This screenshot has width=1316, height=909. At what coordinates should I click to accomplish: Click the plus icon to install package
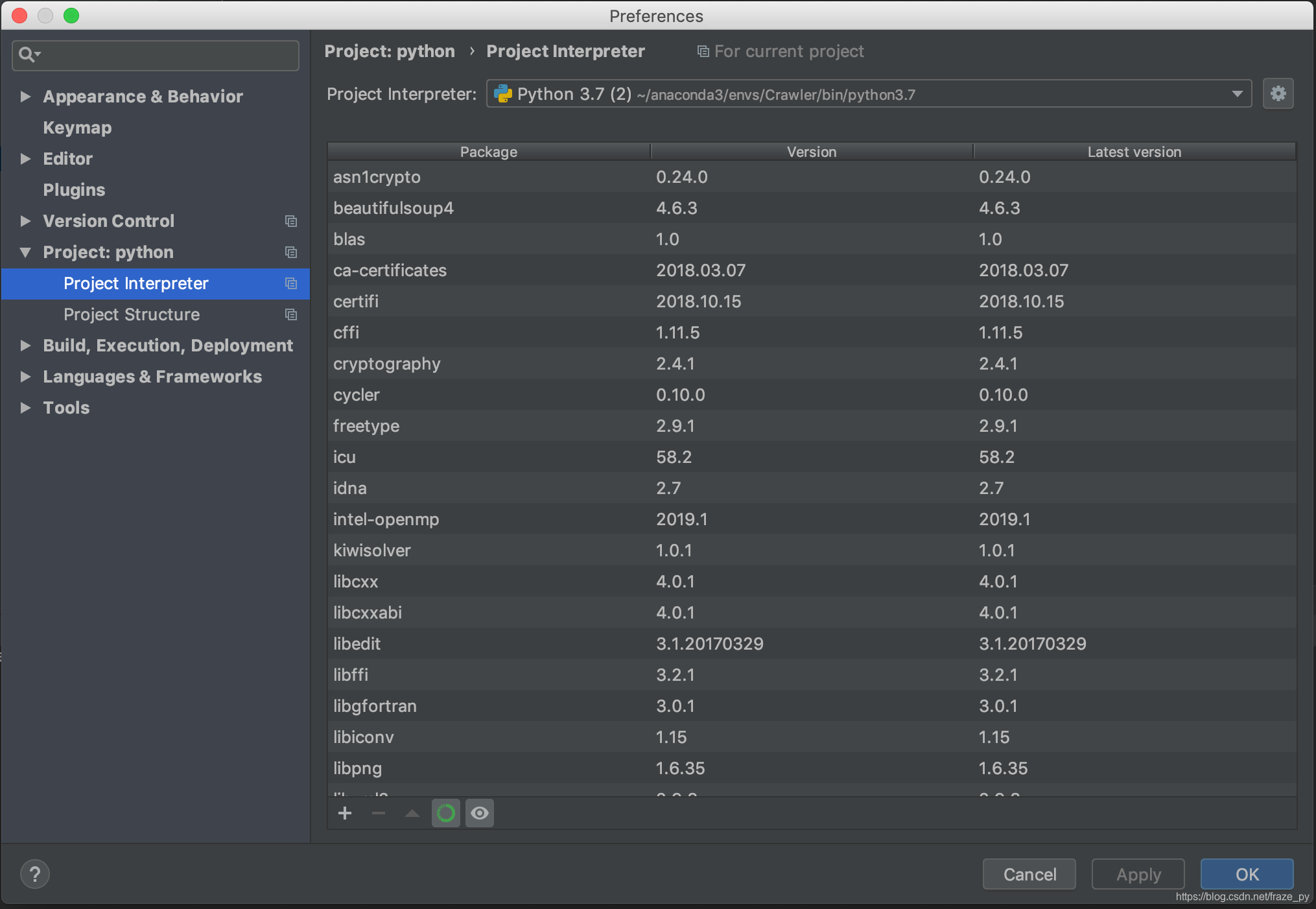[x=345, y=813]
